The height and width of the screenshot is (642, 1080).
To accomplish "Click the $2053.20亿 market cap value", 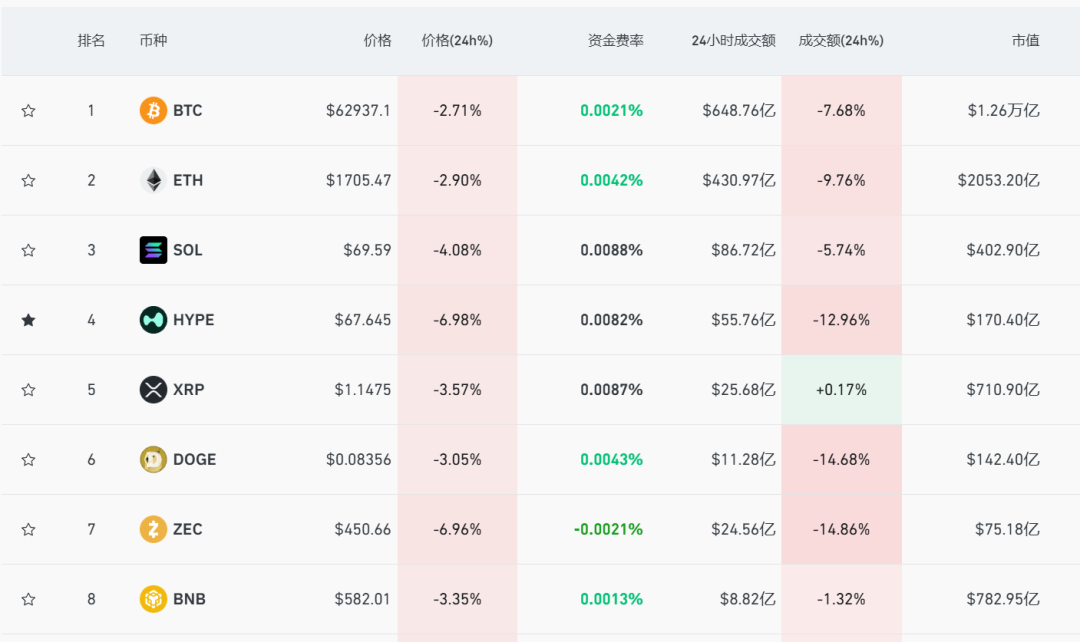I will click(x=999, y=180).
